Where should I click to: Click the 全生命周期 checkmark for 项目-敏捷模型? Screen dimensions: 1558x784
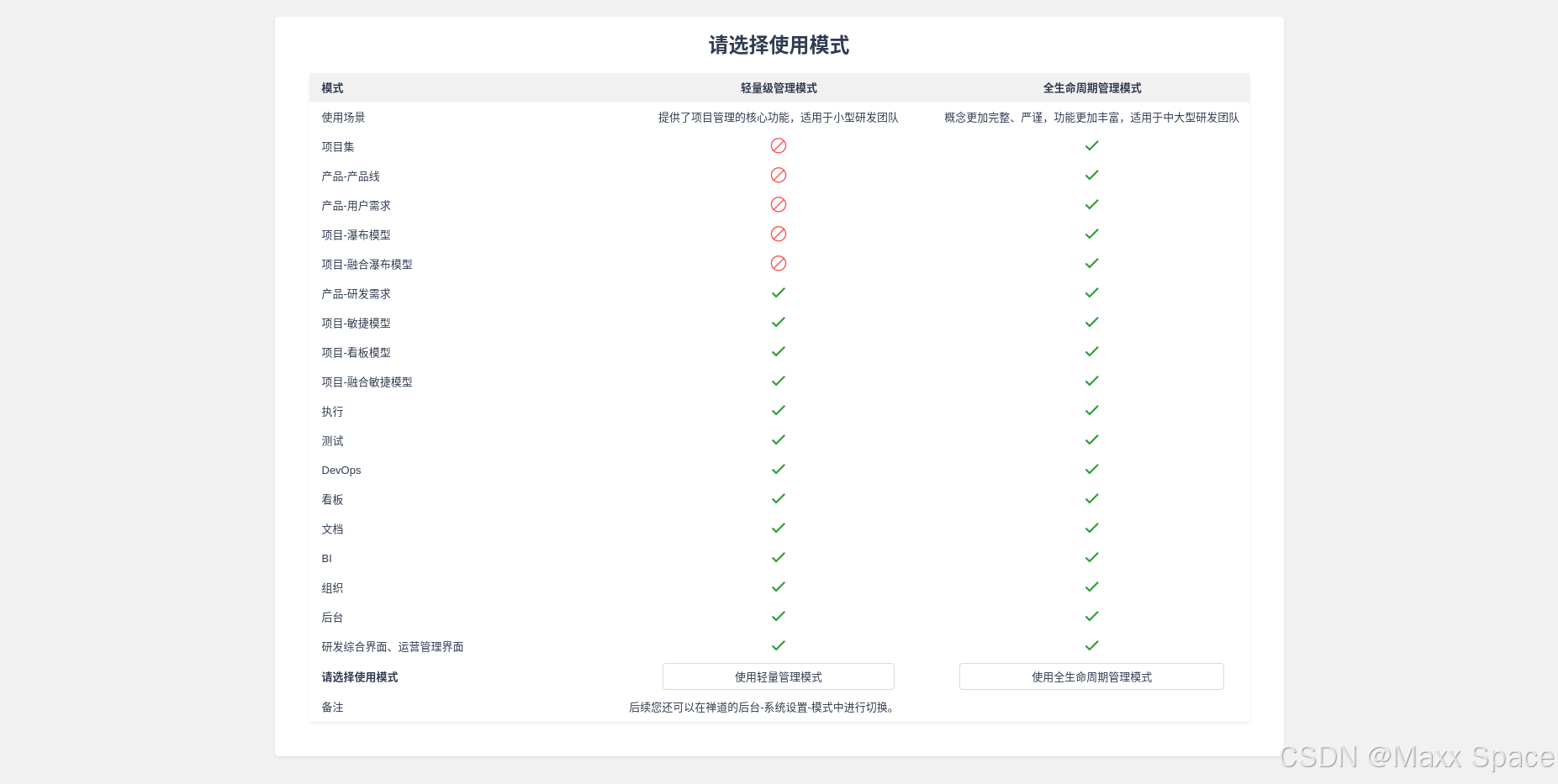pos(1091,322)
